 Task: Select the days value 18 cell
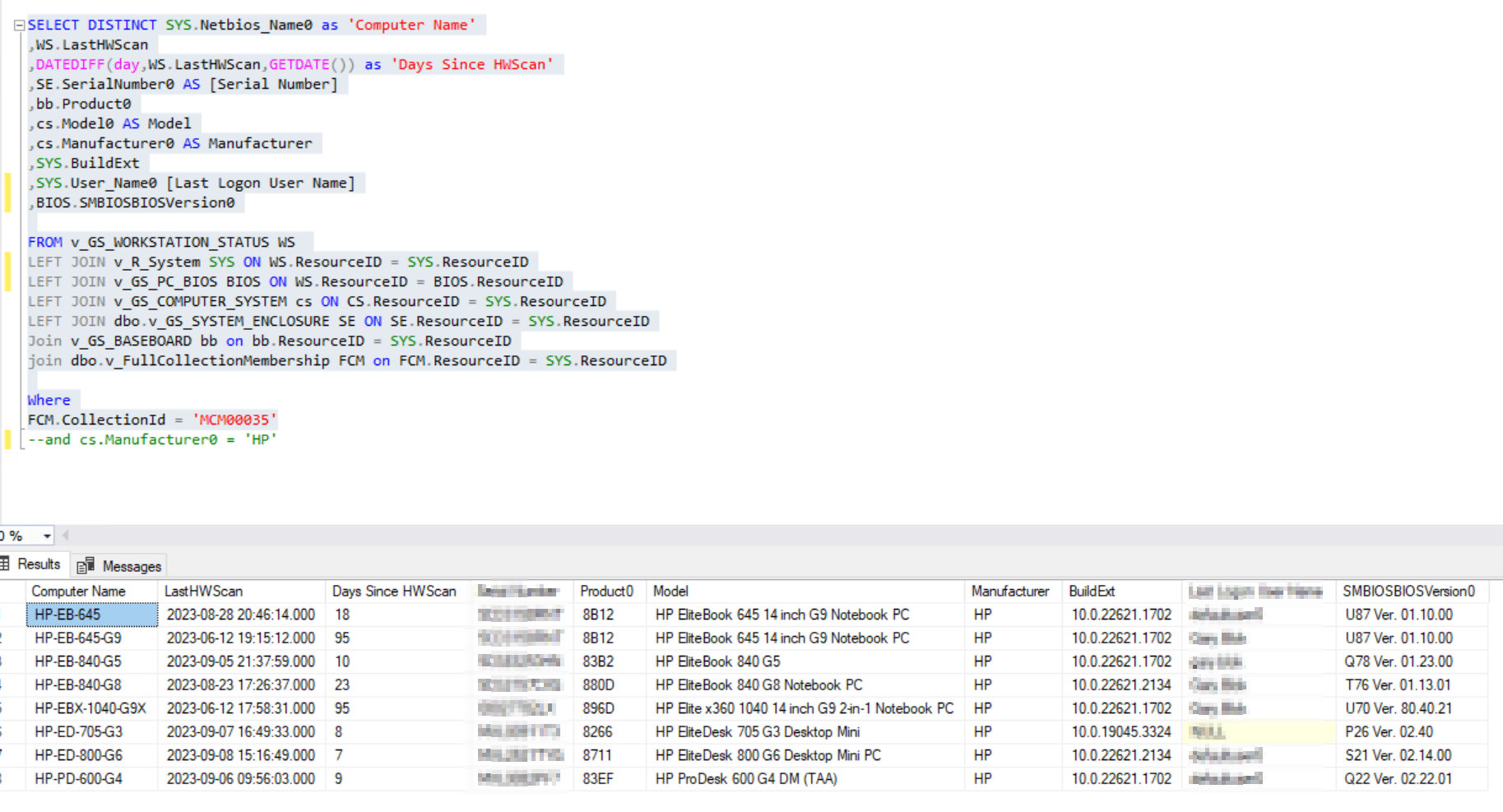click(399, 615)
